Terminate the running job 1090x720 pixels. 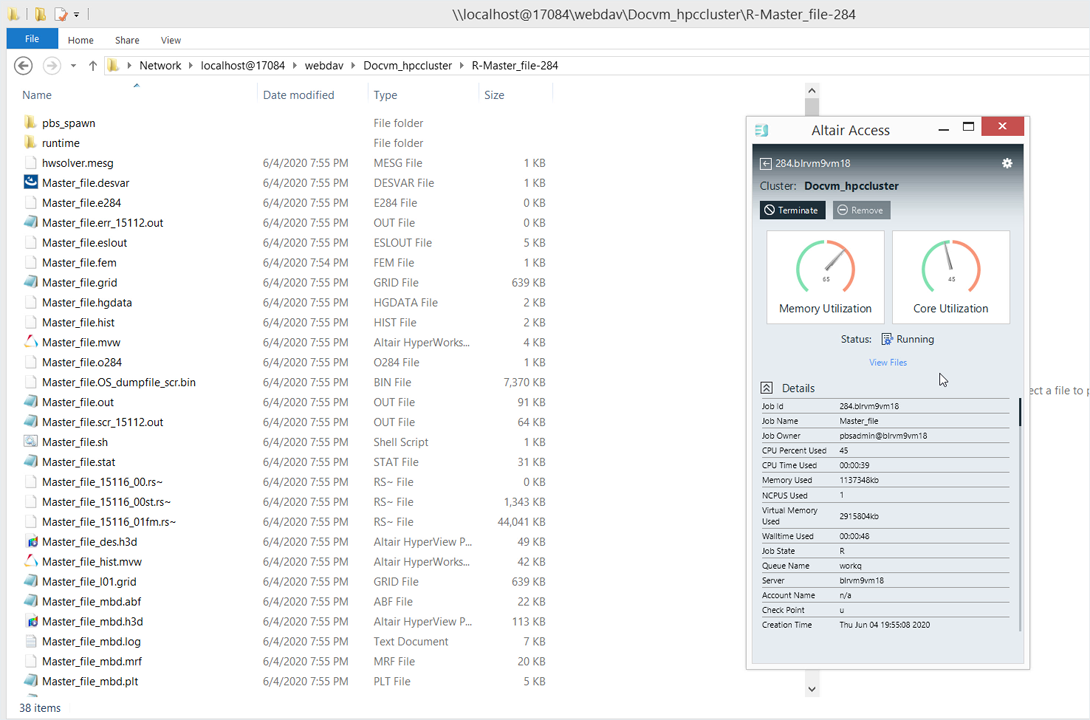792,210
